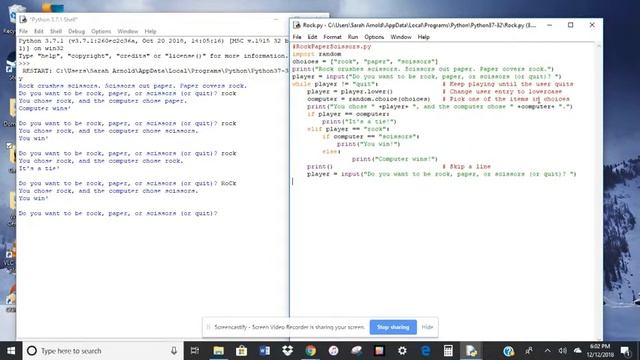Open Shell menu in Python Shell window
The width and height of the screenshot is (640, 360).
click(x=56, y=31)
